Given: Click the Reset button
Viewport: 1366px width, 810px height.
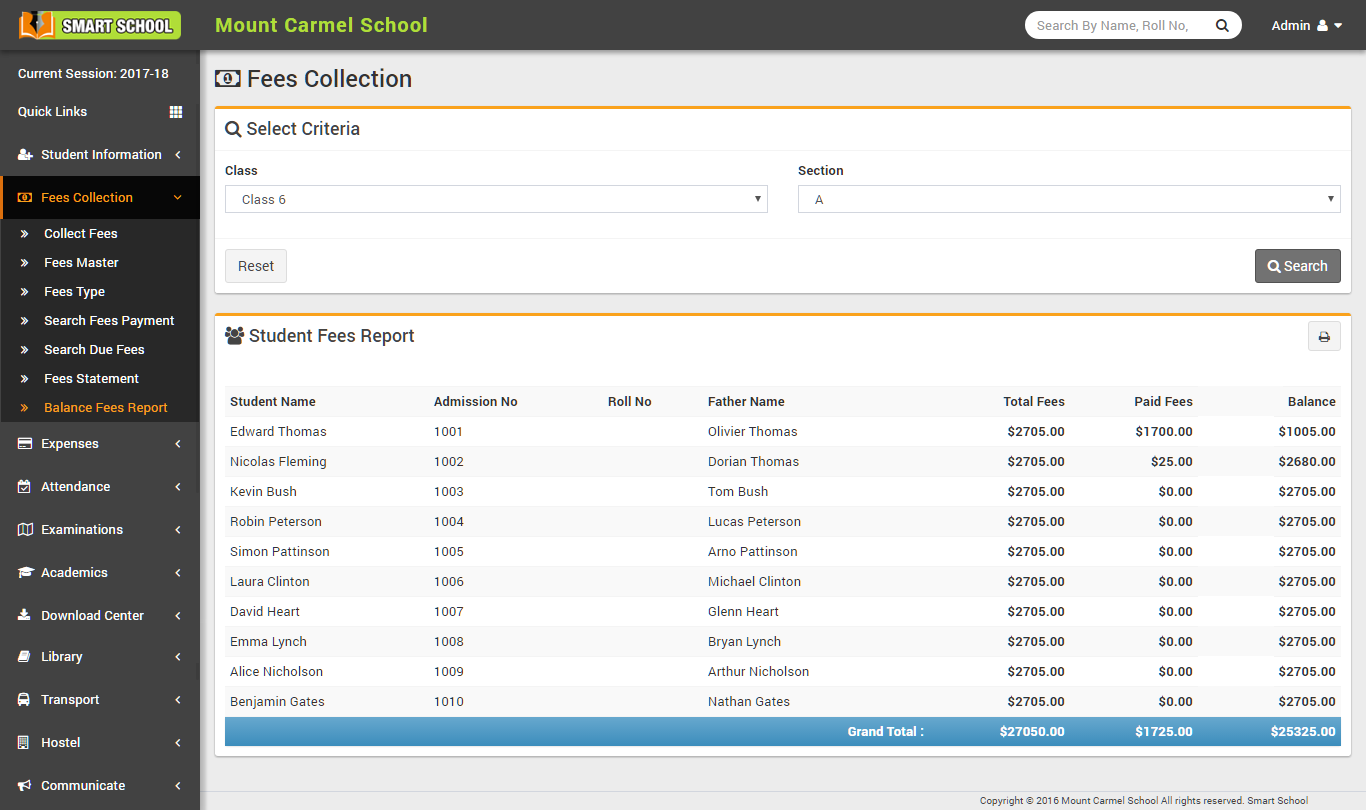Looking at the screenshot, I should tap(255, 266).
